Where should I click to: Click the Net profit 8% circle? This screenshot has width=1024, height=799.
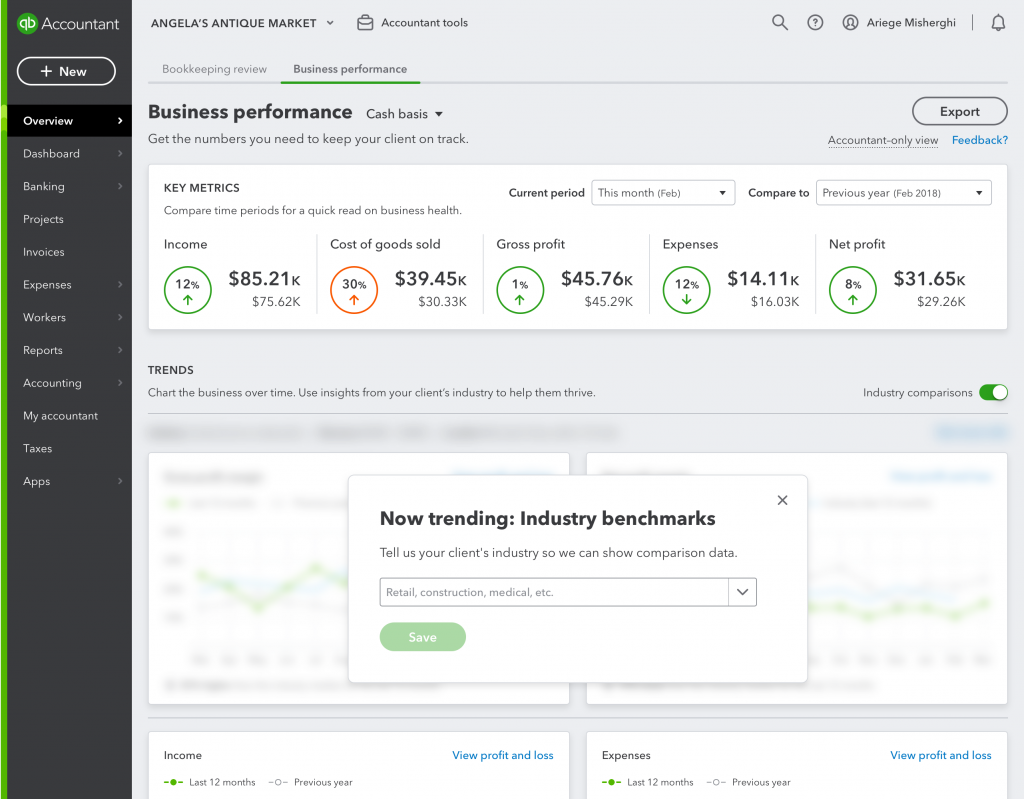[853, 290]
